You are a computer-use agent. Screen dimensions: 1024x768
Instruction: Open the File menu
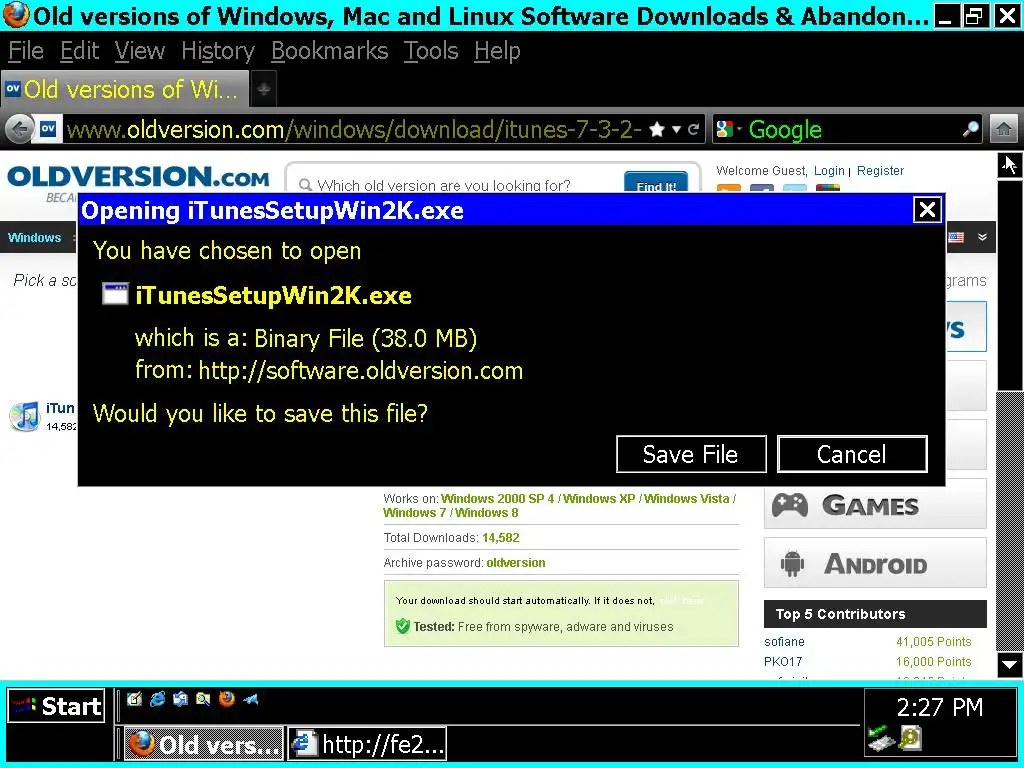[x=25, y=51]
